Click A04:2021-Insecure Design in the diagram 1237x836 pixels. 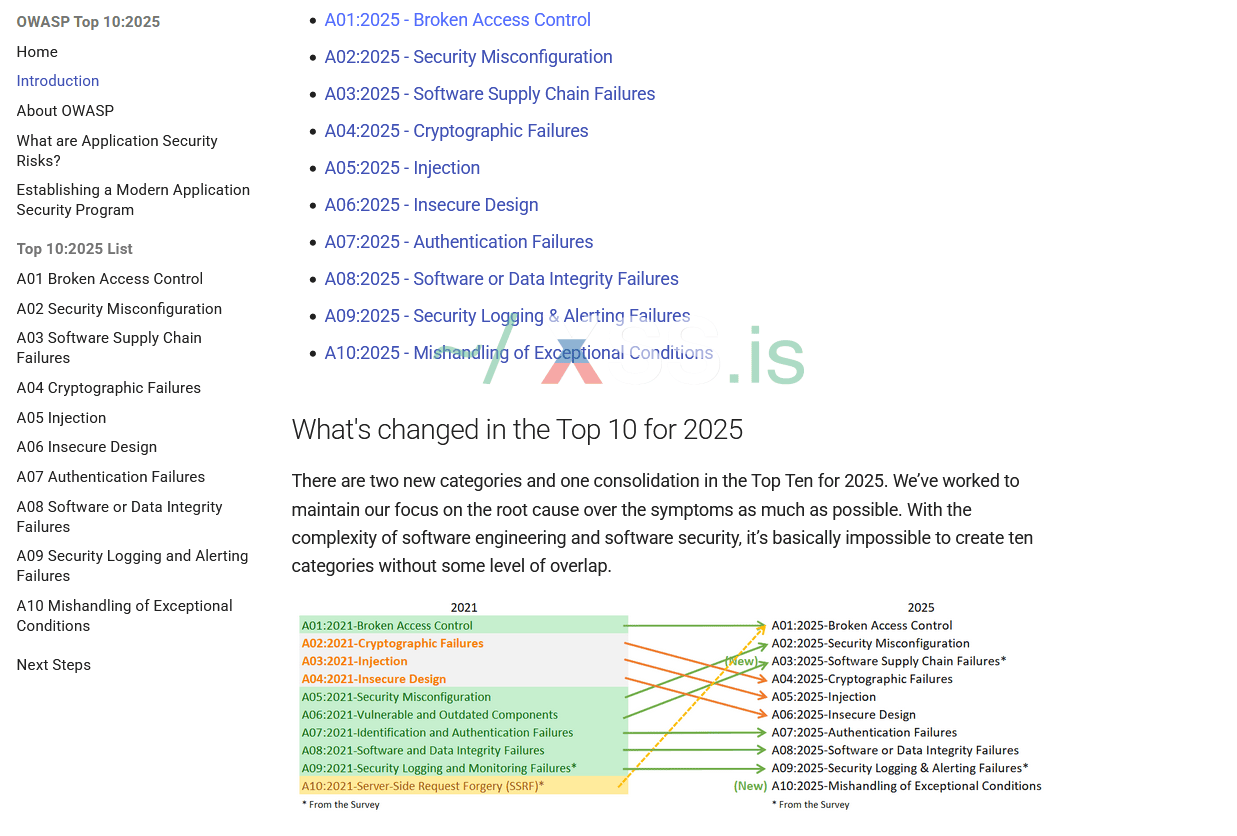pos(374,680)
